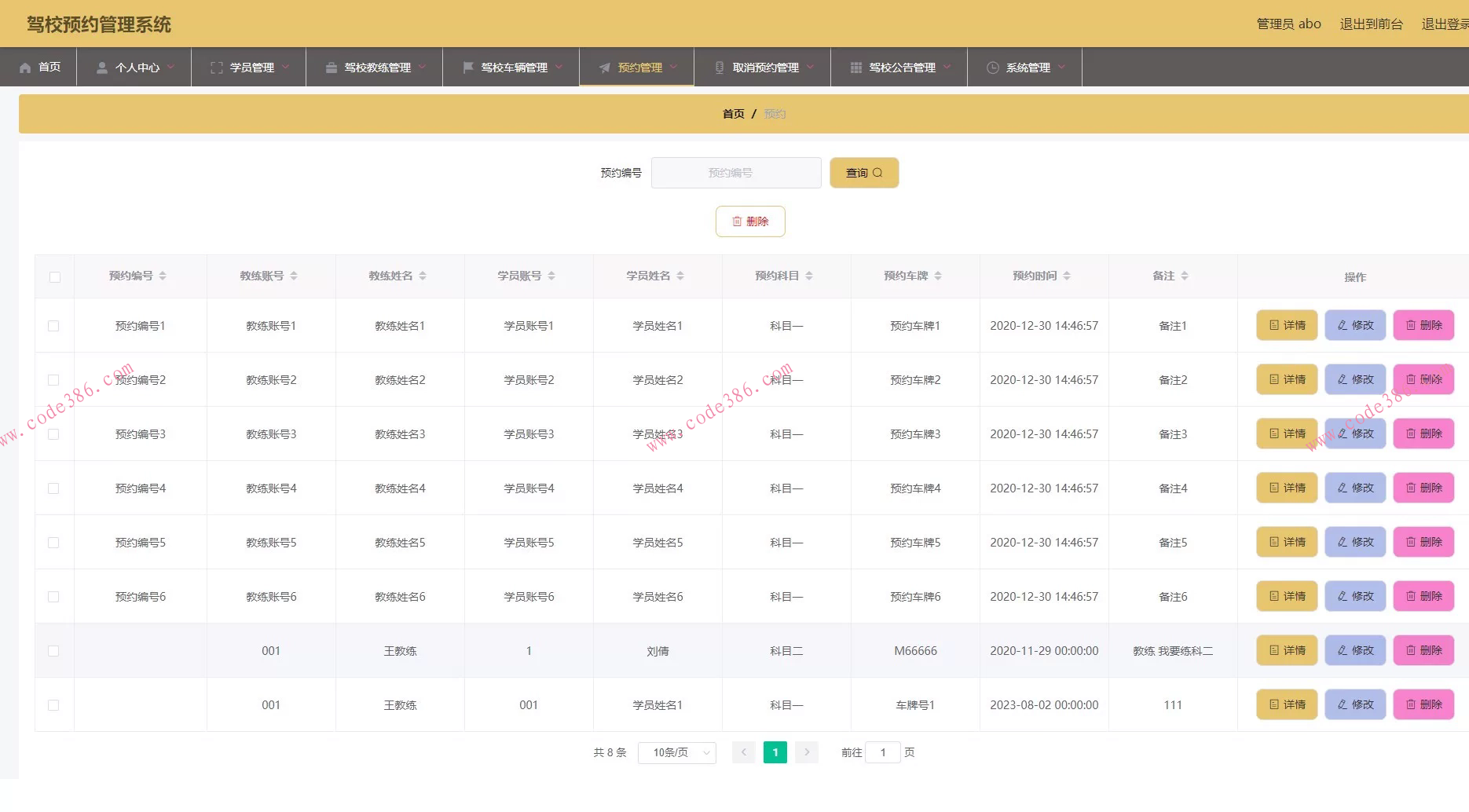
Task: Click sort arrows on 预约编号 column header
Action: click(x=163, y=276)
